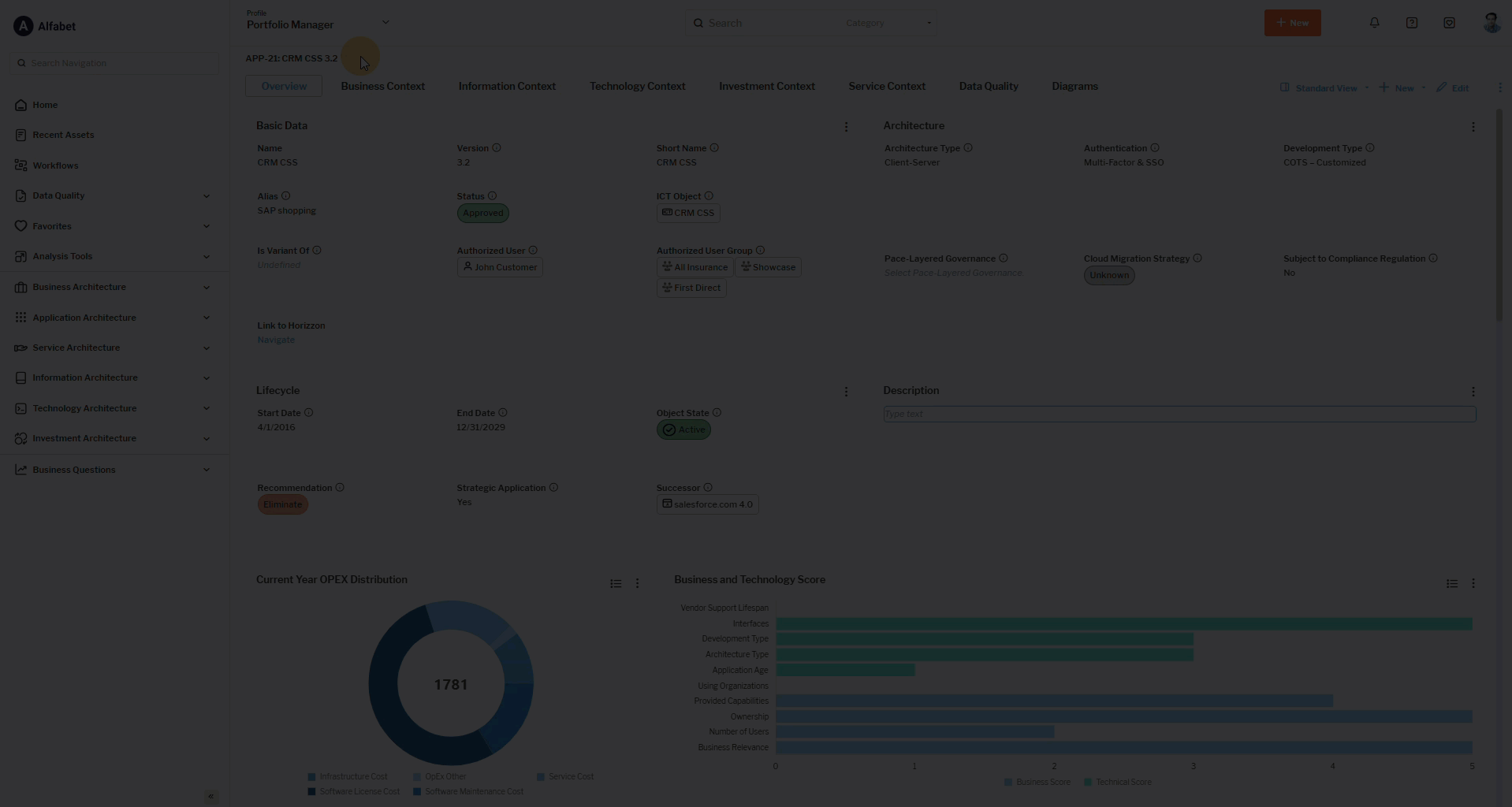The width and height of the screenshot is (1512, 807).
Task: Open the Portfolio Manager profile dropdown
Action: coord(385,23)
